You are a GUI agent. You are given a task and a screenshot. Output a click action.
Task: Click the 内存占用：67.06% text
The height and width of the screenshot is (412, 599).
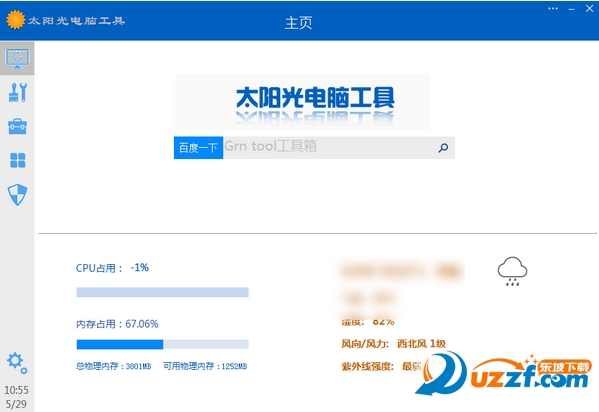[x=117, y=324]
